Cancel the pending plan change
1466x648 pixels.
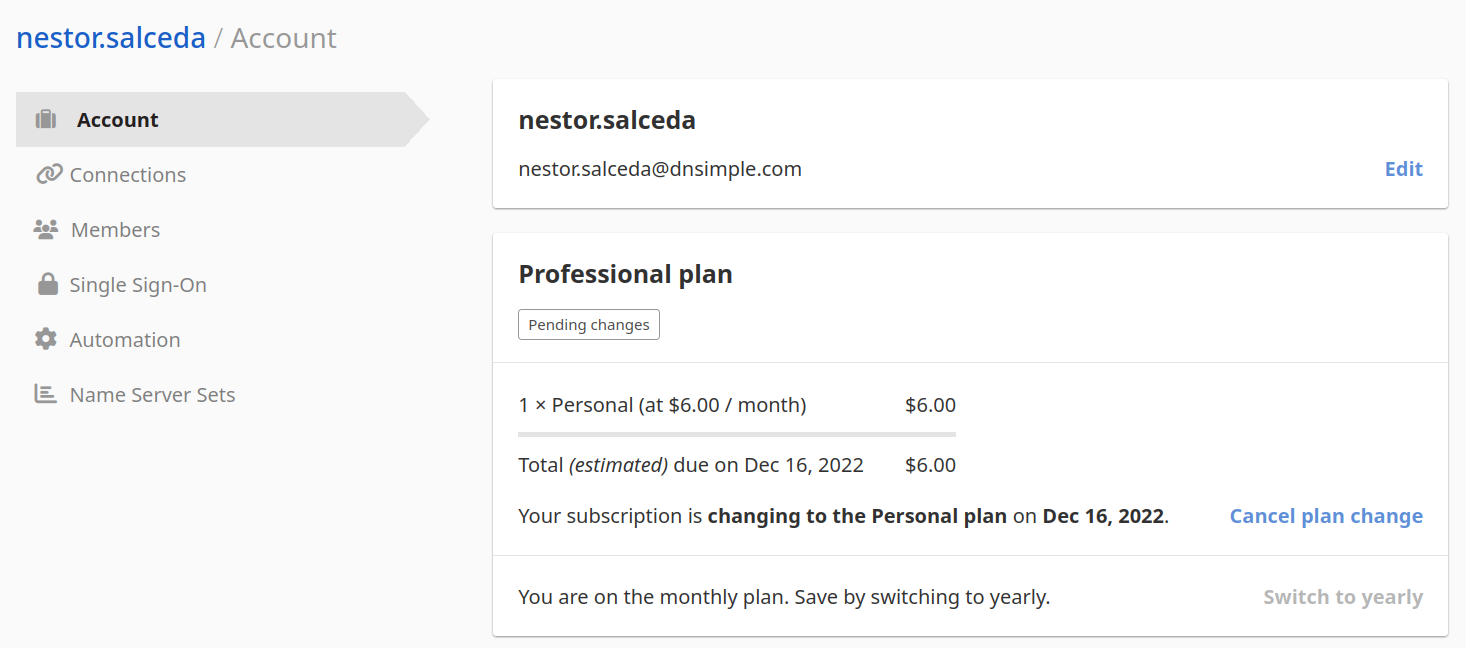click(x=1325, y=516)
